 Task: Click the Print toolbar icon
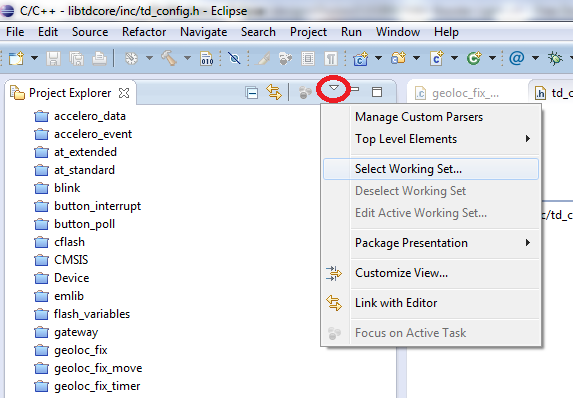(99, 58)
